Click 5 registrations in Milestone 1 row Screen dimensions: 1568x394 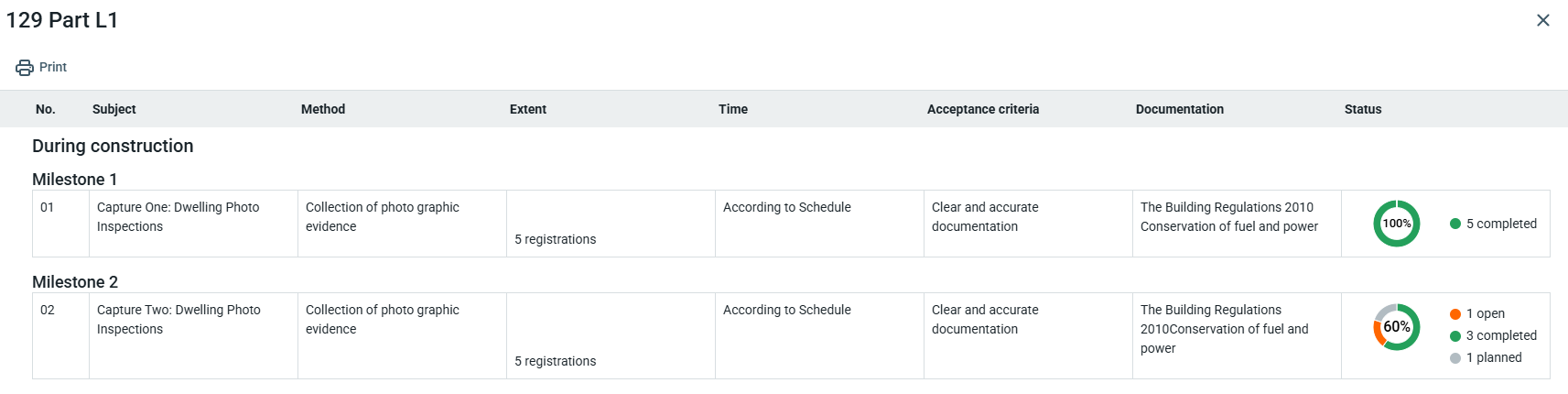point(555,239)
